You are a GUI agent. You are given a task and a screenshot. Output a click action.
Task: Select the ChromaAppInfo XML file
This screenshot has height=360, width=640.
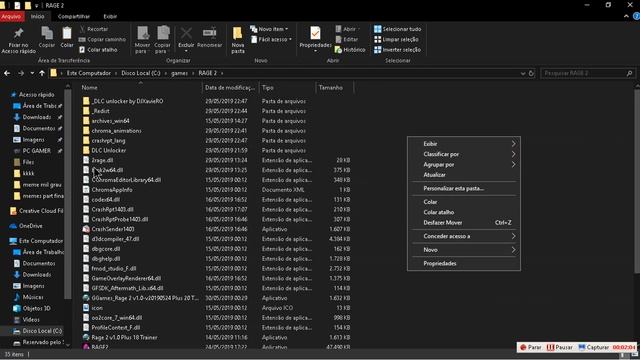(111, 190)
